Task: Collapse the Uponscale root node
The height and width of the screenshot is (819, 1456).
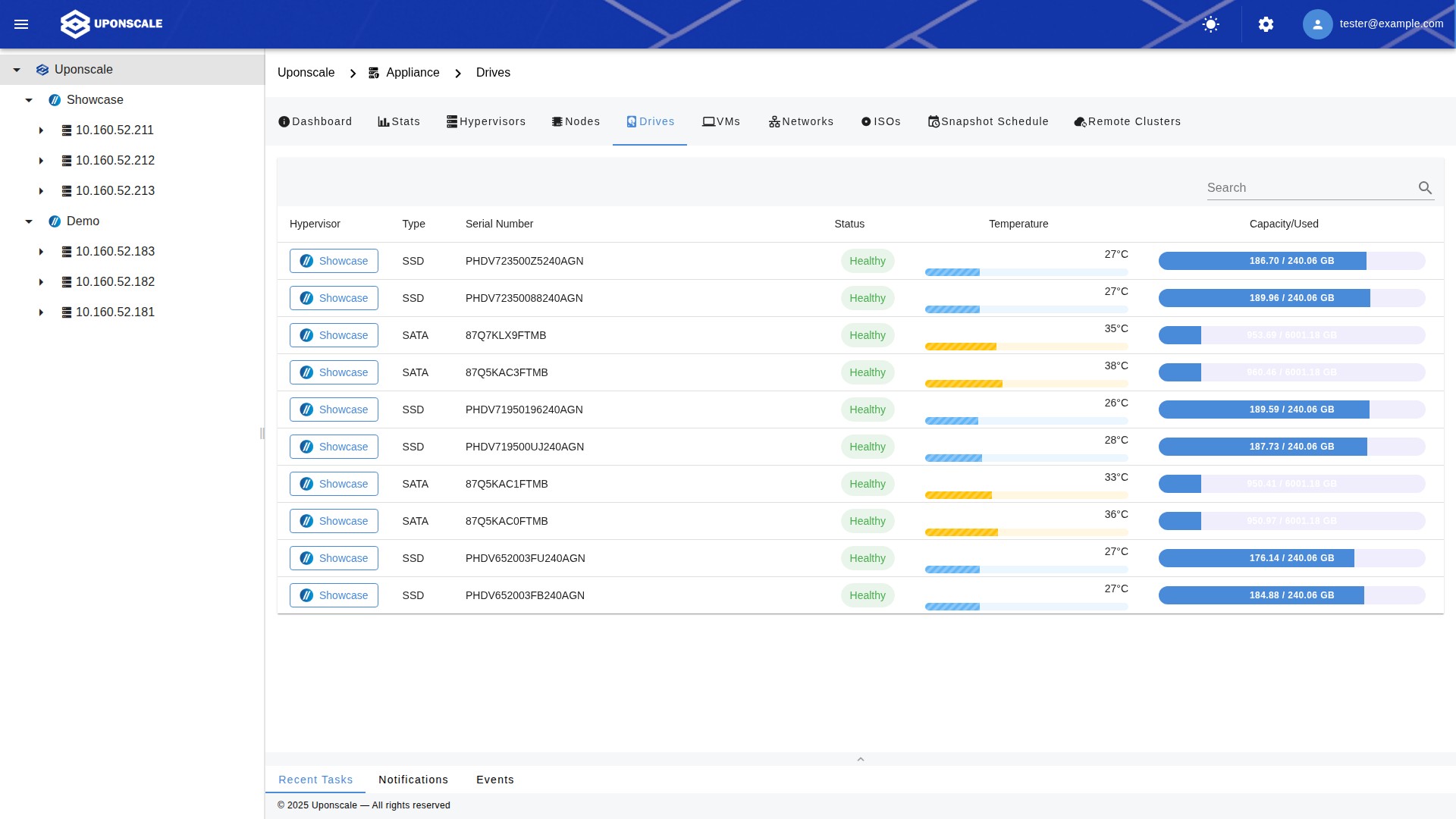Action: 17,70
